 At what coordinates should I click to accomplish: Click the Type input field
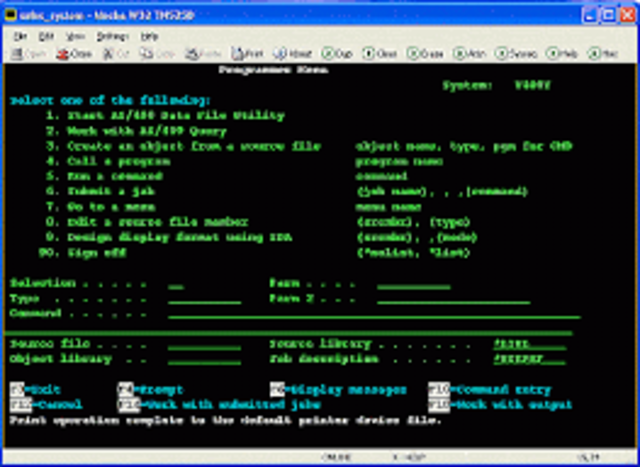[204, 299]
